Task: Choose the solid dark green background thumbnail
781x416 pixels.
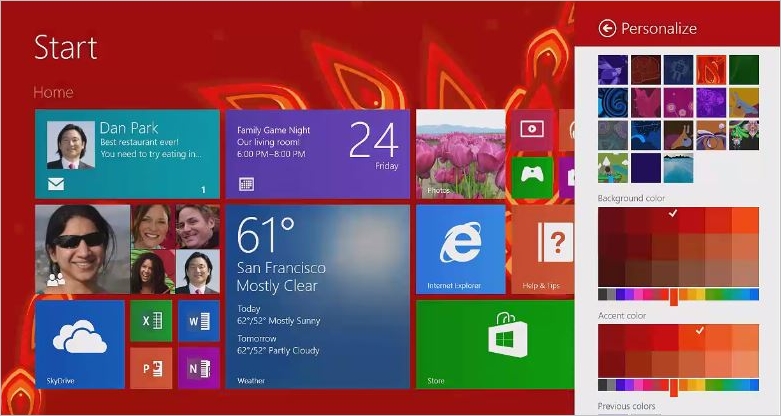Action: (x=744, y=70)
